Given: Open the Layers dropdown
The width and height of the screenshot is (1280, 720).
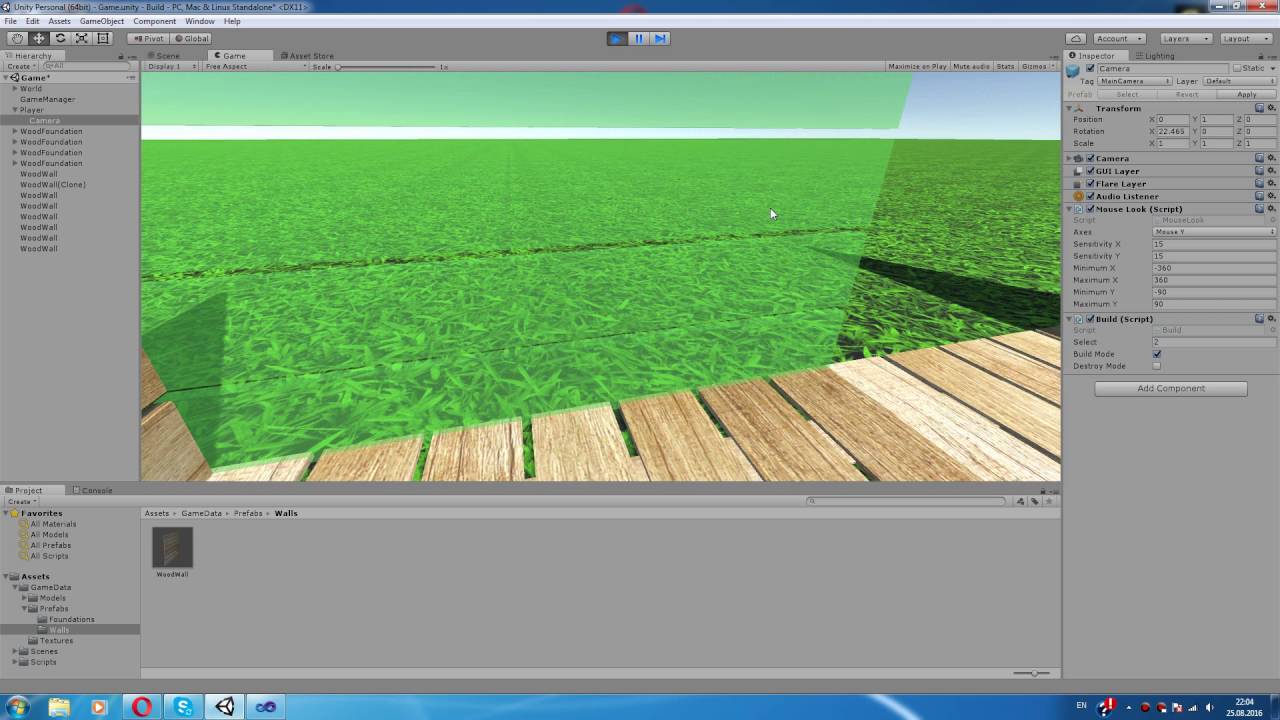Looking at the screenshot, I should (1185, 38).
